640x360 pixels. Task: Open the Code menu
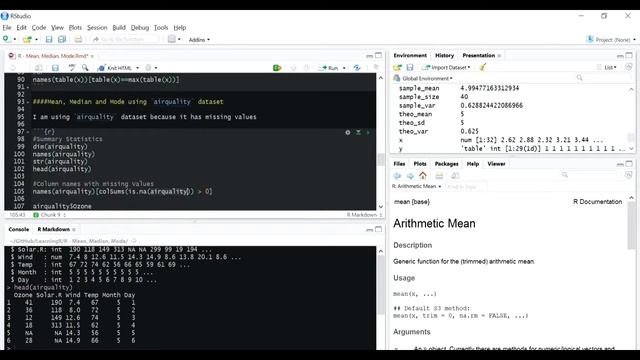pyautogui.click(x=39, y=27)
